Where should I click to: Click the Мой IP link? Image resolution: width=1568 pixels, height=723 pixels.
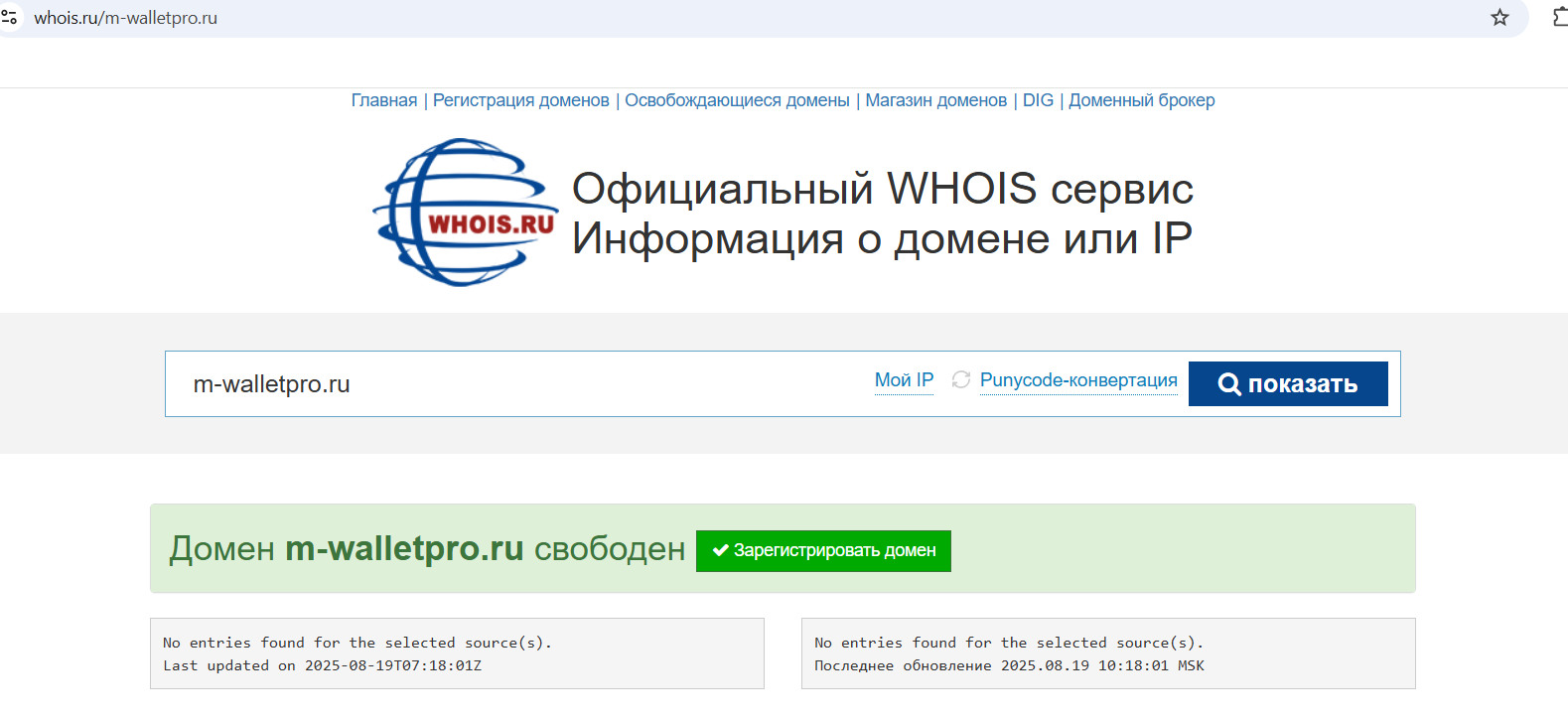tap(904, 380)
